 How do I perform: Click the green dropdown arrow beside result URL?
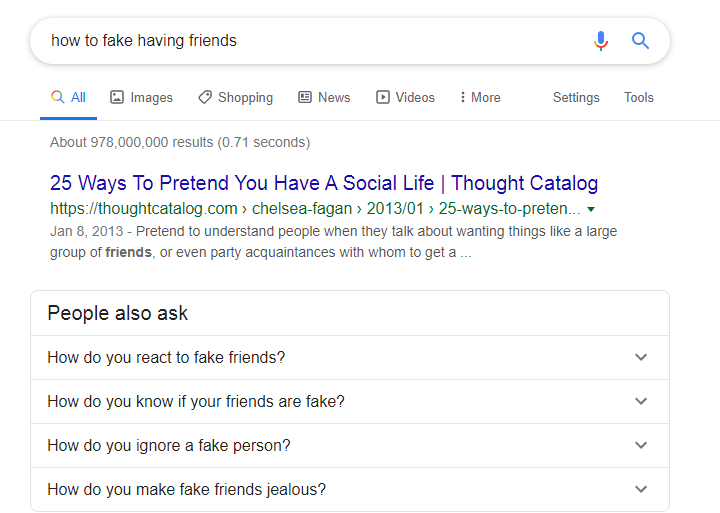point(591,210)
